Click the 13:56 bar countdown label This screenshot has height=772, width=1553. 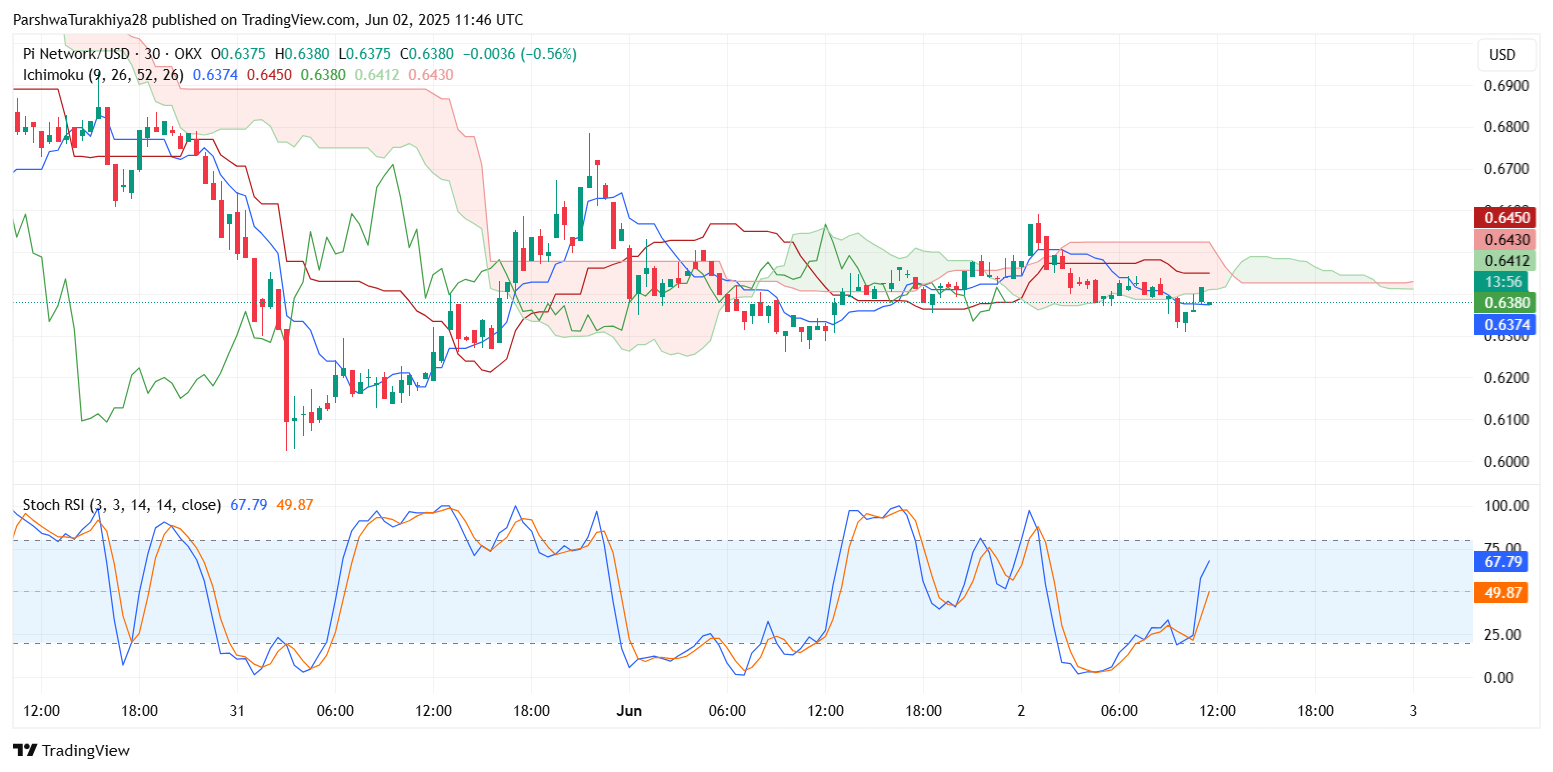(1505, 282)
